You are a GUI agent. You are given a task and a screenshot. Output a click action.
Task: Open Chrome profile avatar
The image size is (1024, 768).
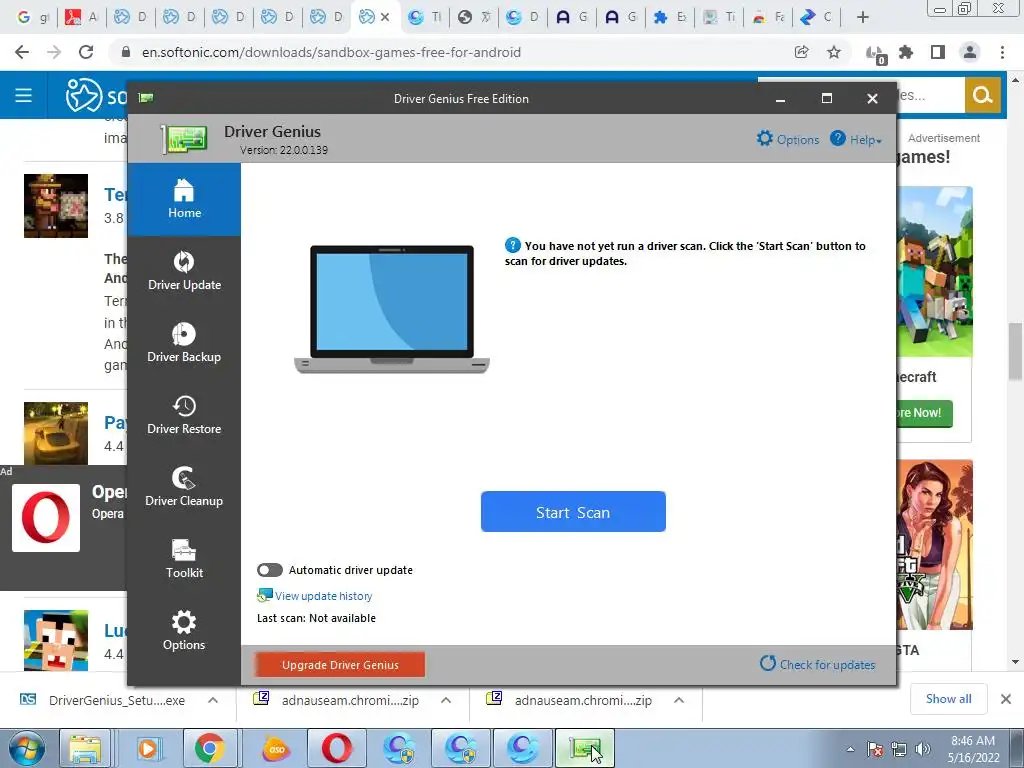[x=970, y=52]
